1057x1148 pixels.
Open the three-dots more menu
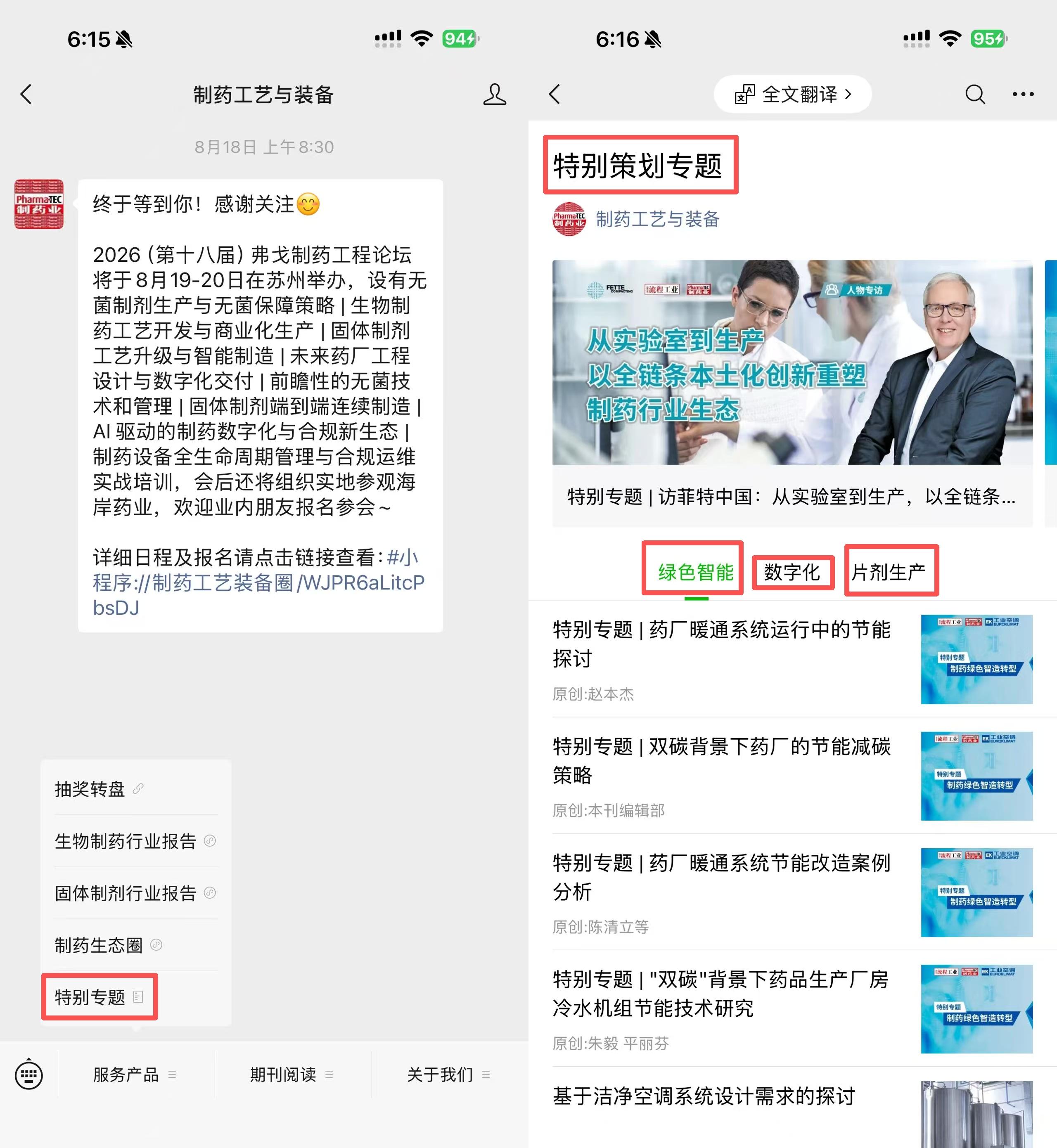tap(1023, 95)
